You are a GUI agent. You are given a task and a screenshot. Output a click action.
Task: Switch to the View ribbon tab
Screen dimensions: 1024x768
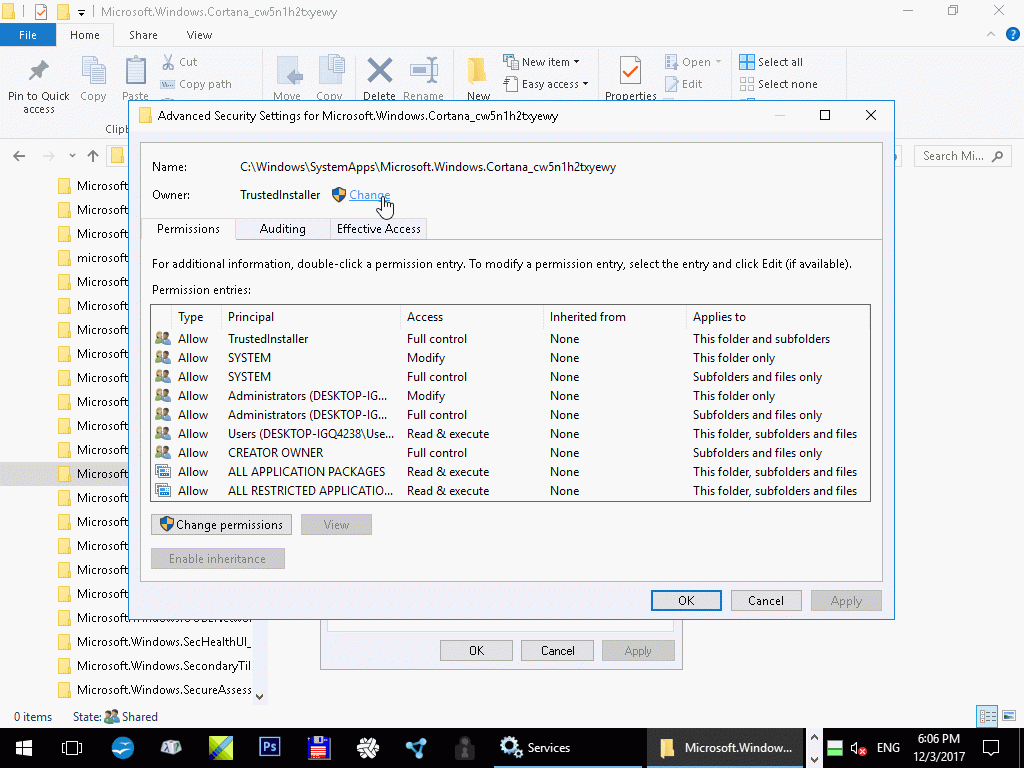(199, 35)
